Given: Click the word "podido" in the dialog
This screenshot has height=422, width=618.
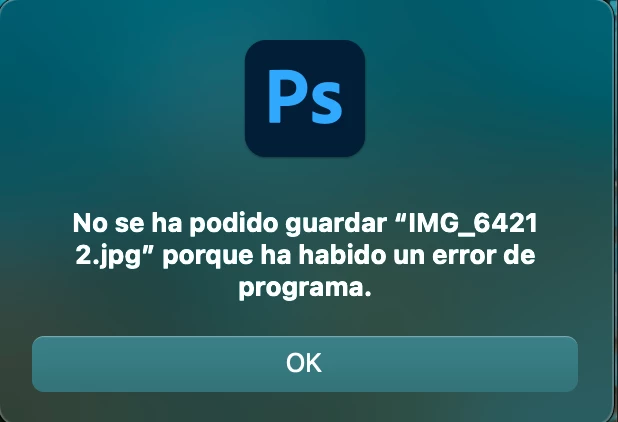Looking at the screenshot, I should (x=233, y=223).
